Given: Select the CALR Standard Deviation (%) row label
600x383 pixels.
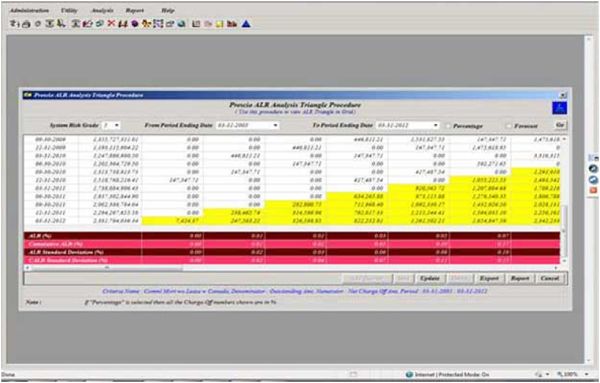Looking at the screenshot, I should coord(68,260).
